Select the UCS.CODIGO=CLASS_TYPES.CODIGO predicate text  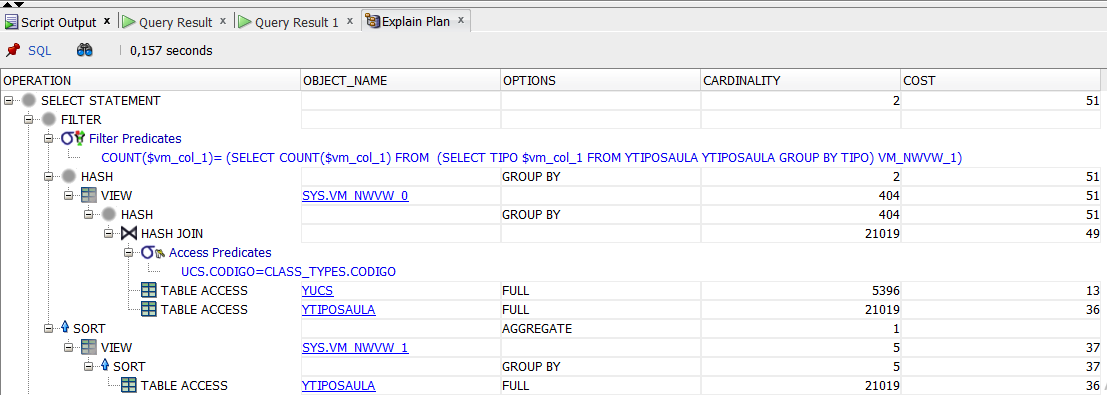pos(288,271)
